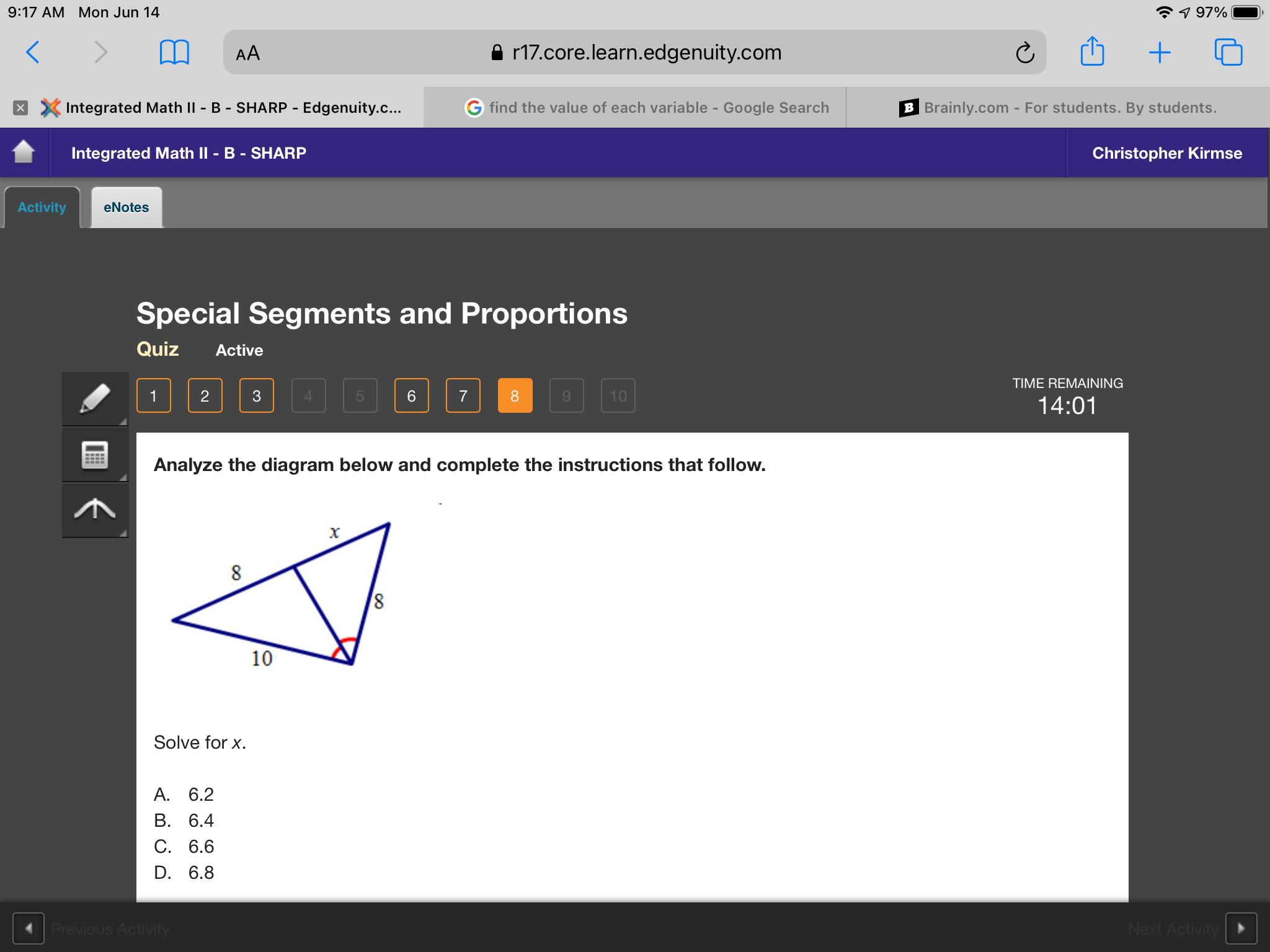The height and width of the screenshot is (952, 1270).
Task: Select the highlighter pencil tool
Action: tap(95, 399)
